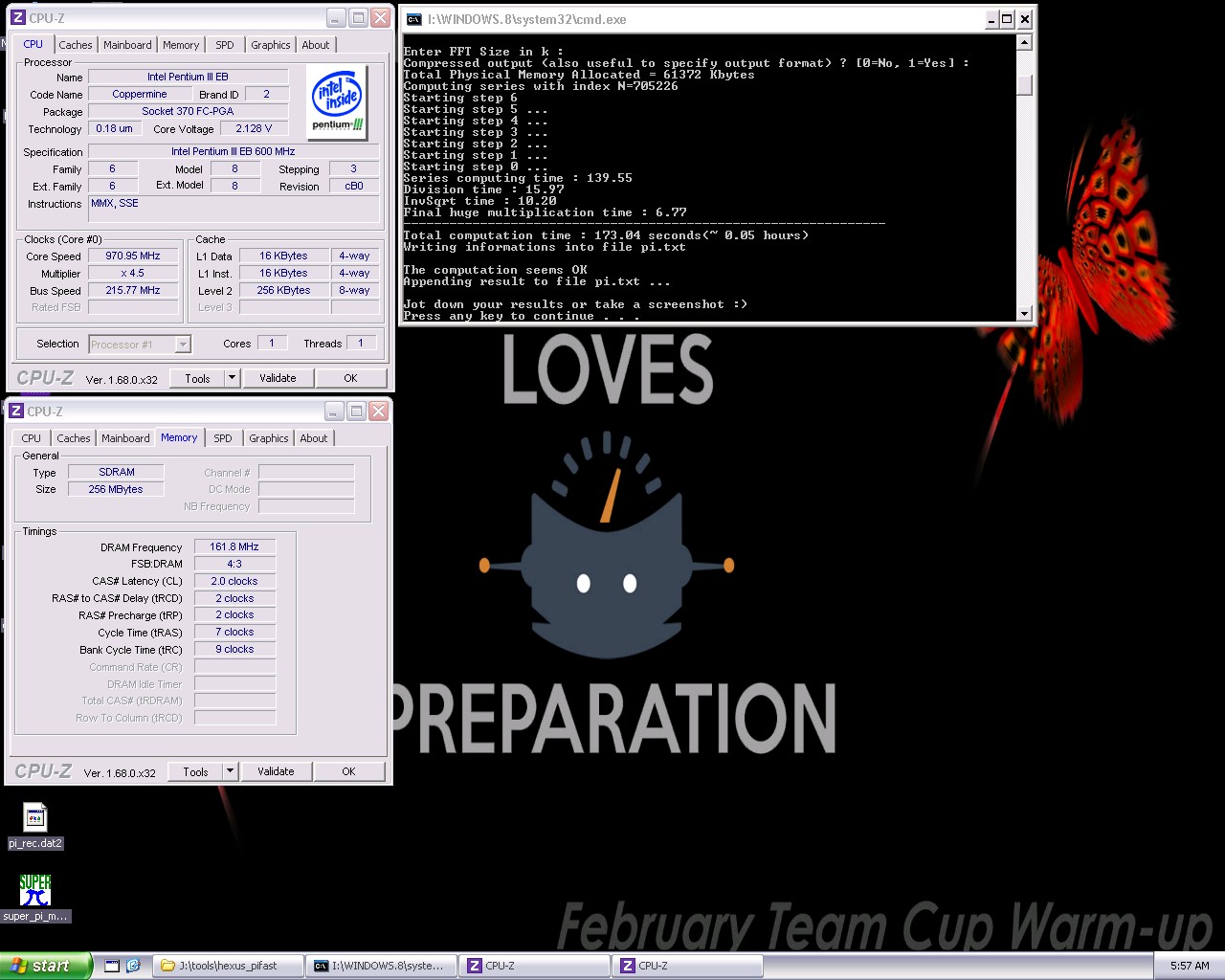Click the Multiplier value x 4.5
The image size is (1225, 980).
pyautogui.click(x=133, y=274)
